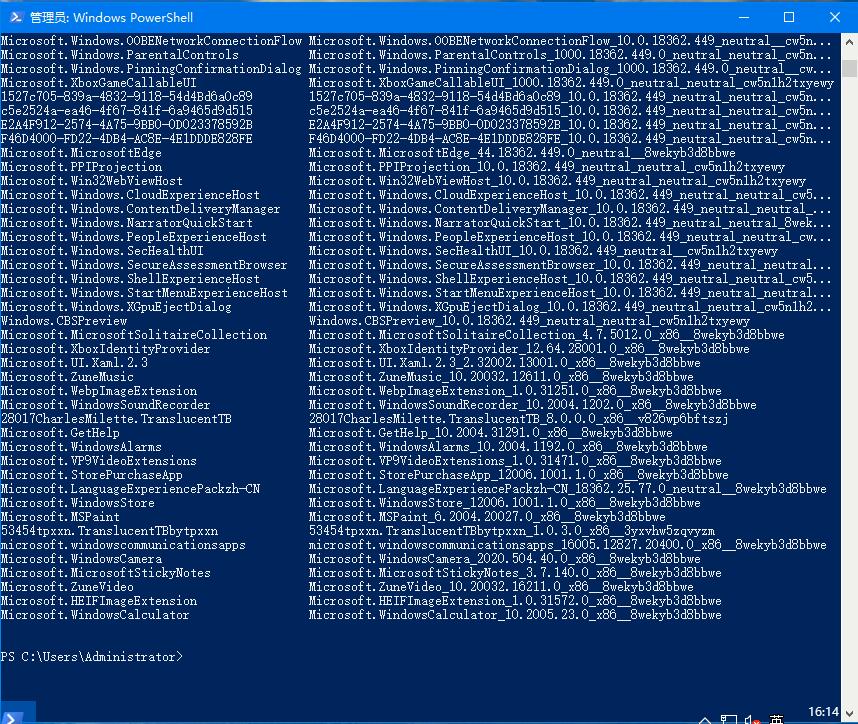
Task: Minimize the PowerShell window
Action: 742,17
